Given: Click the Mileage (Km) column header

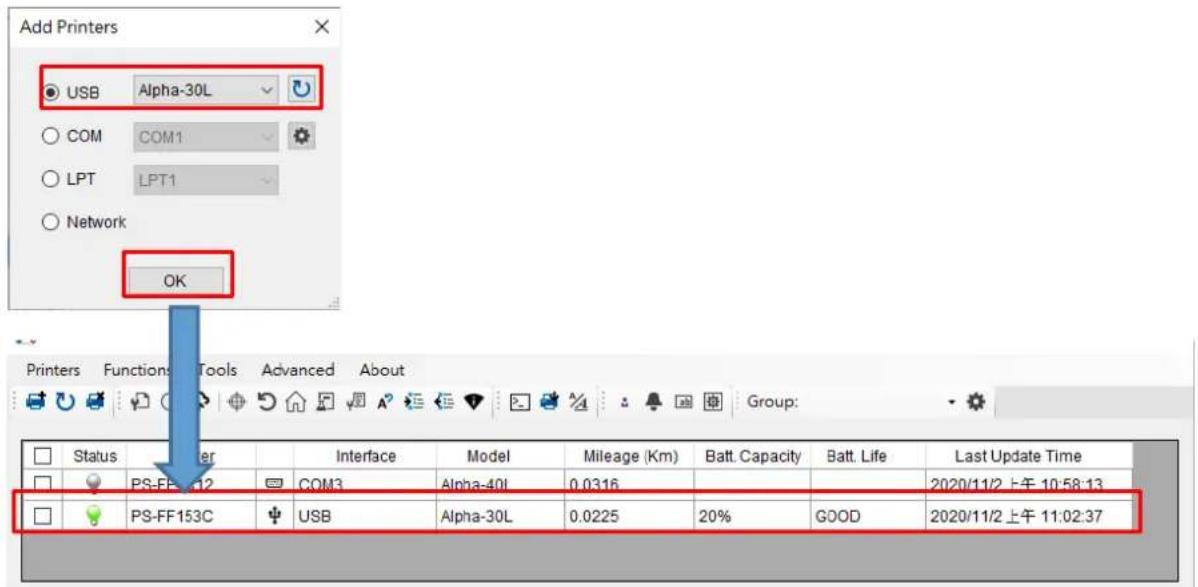Looking at the screenshot, I should 629,456.
